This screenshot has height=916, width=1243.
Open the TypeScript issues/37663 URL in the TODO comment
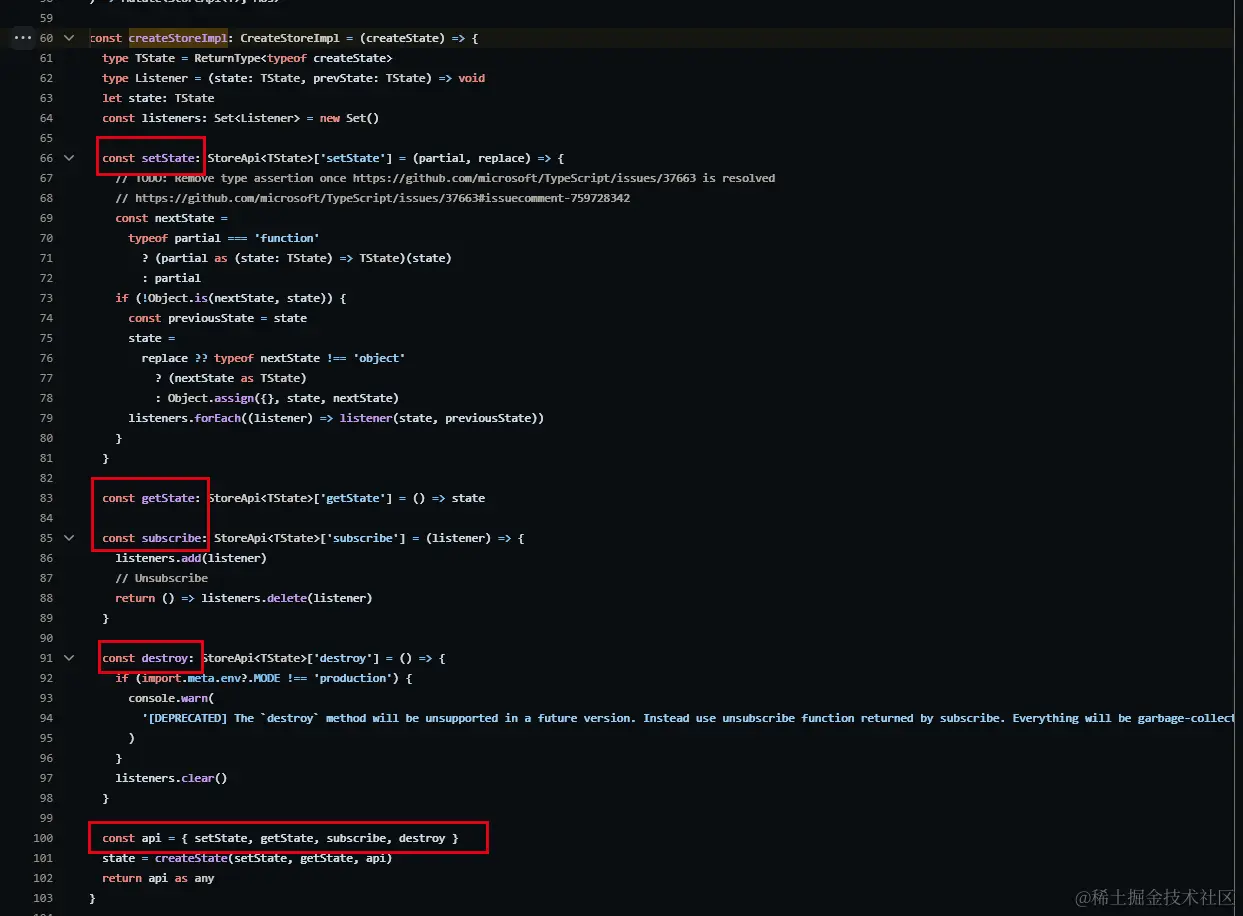525,178
